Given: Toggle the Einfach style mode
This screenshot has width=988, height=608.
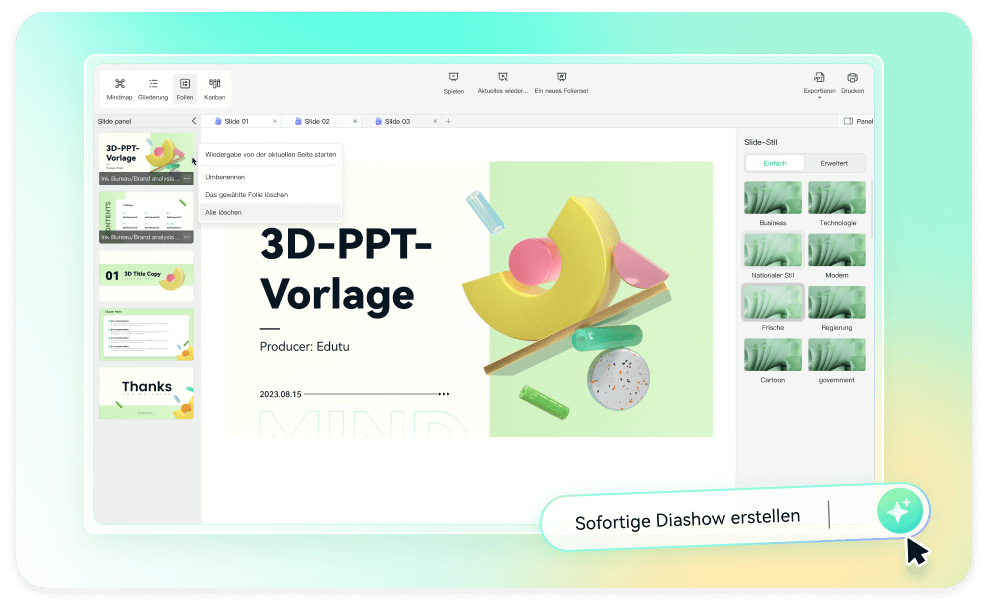Looking at the screenshot, I should coord(775,163).
